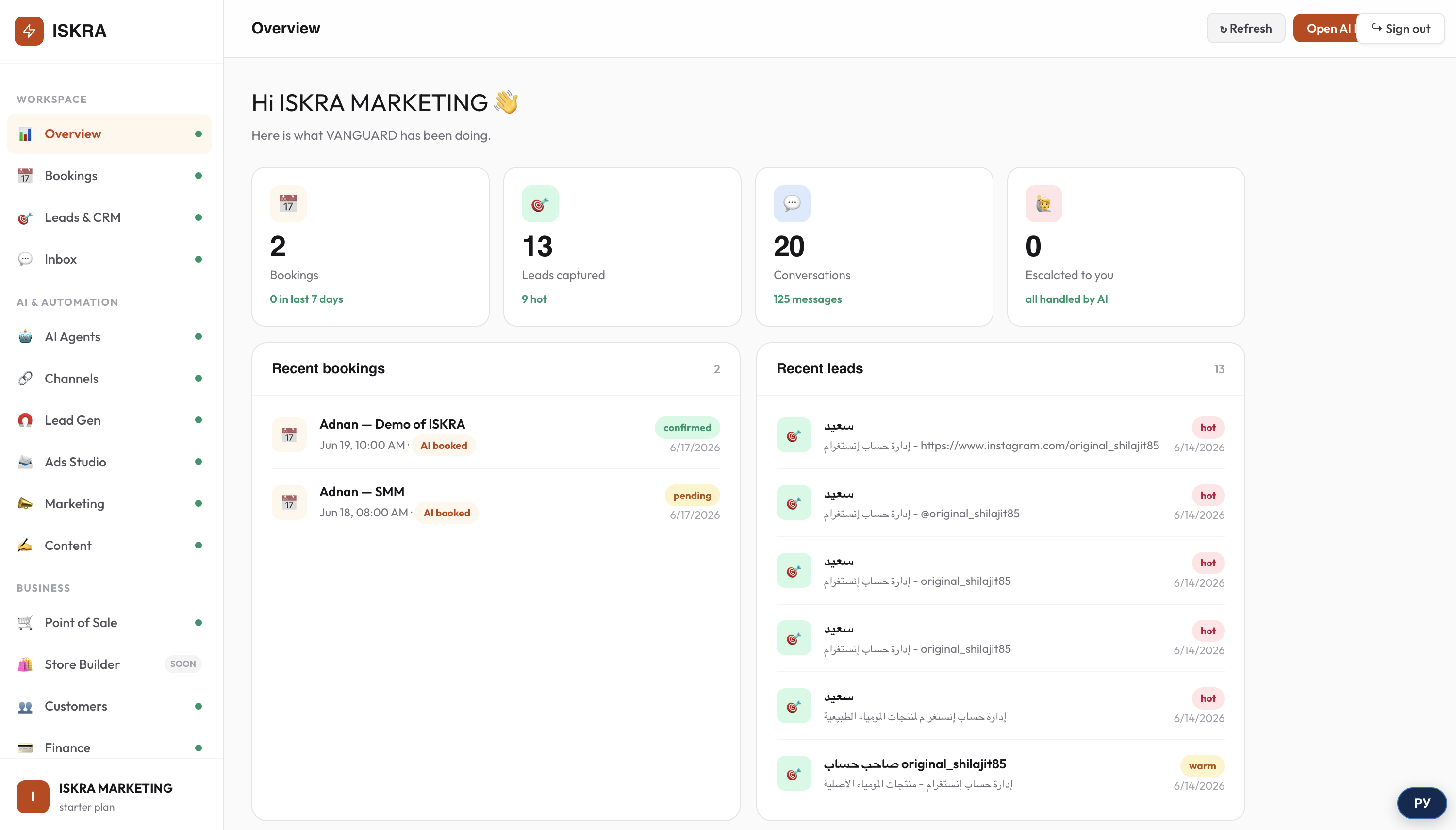The height and width of the screenshot is (830, 1456).
Task: Select Content in the sidebar
Action: (109, 545)
